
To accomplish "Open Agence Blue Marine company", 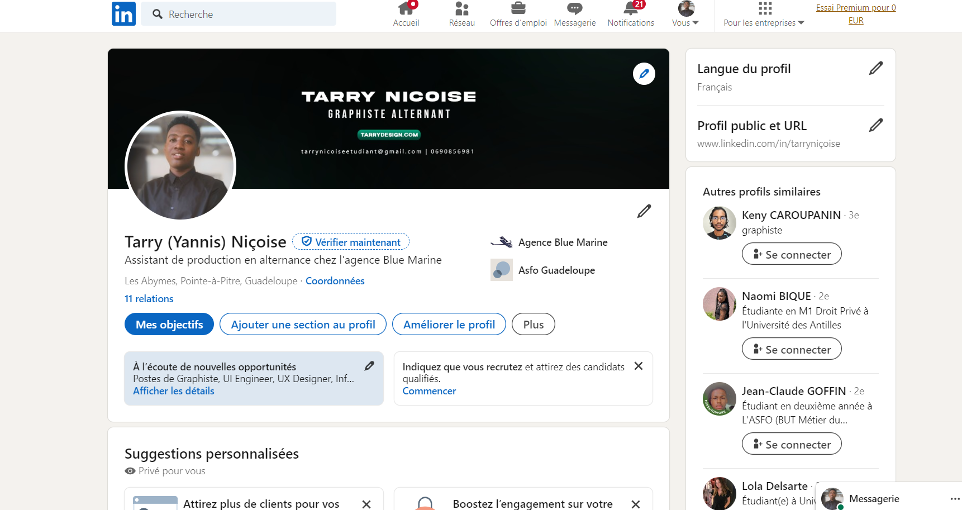I will (x=563, y=242).
